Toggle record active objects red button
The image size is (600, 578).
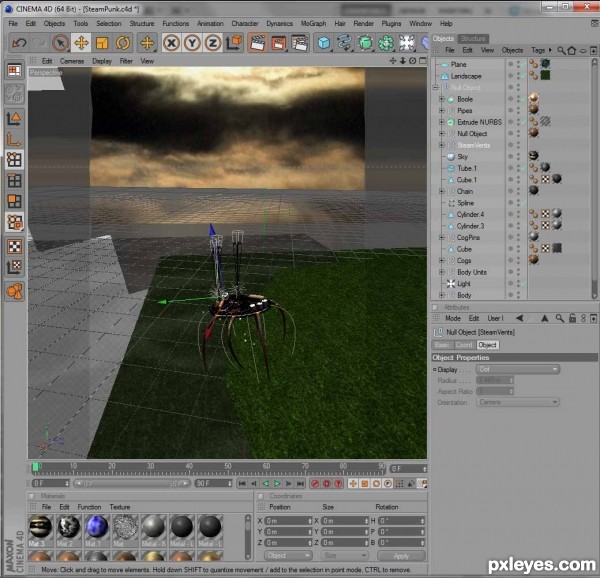click(x=315, y=484)
